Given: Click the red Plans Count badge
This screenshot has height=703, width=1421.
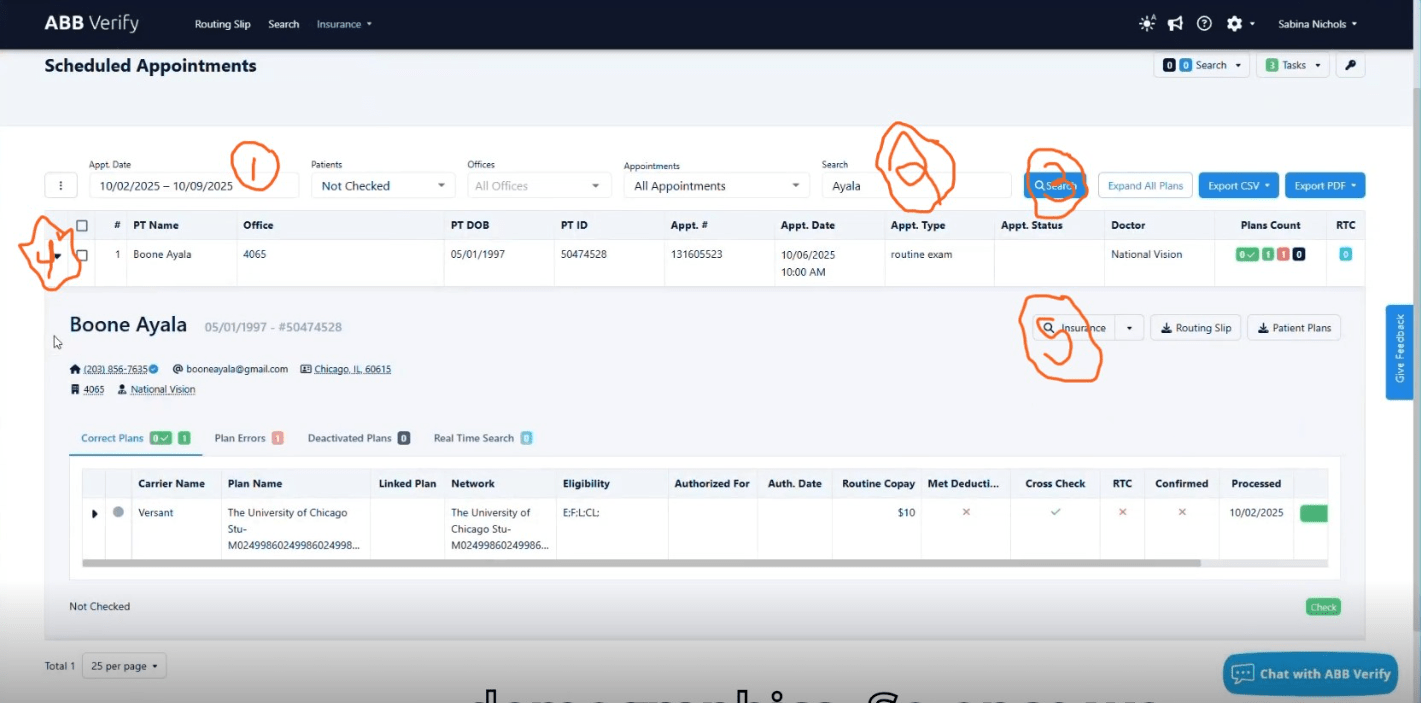Looking at the screenshot, I should 1283,254.
